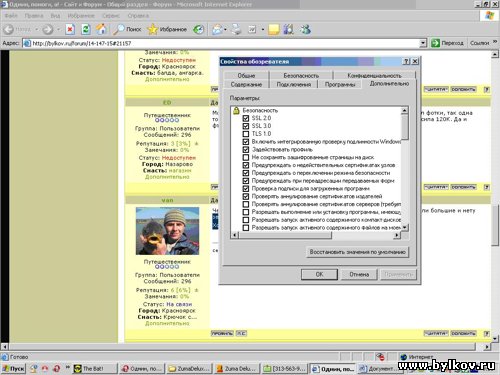500x375 pixels.
Task: Expand the Ссылки links toolbar chevron
Action: (x=495, y=42)
